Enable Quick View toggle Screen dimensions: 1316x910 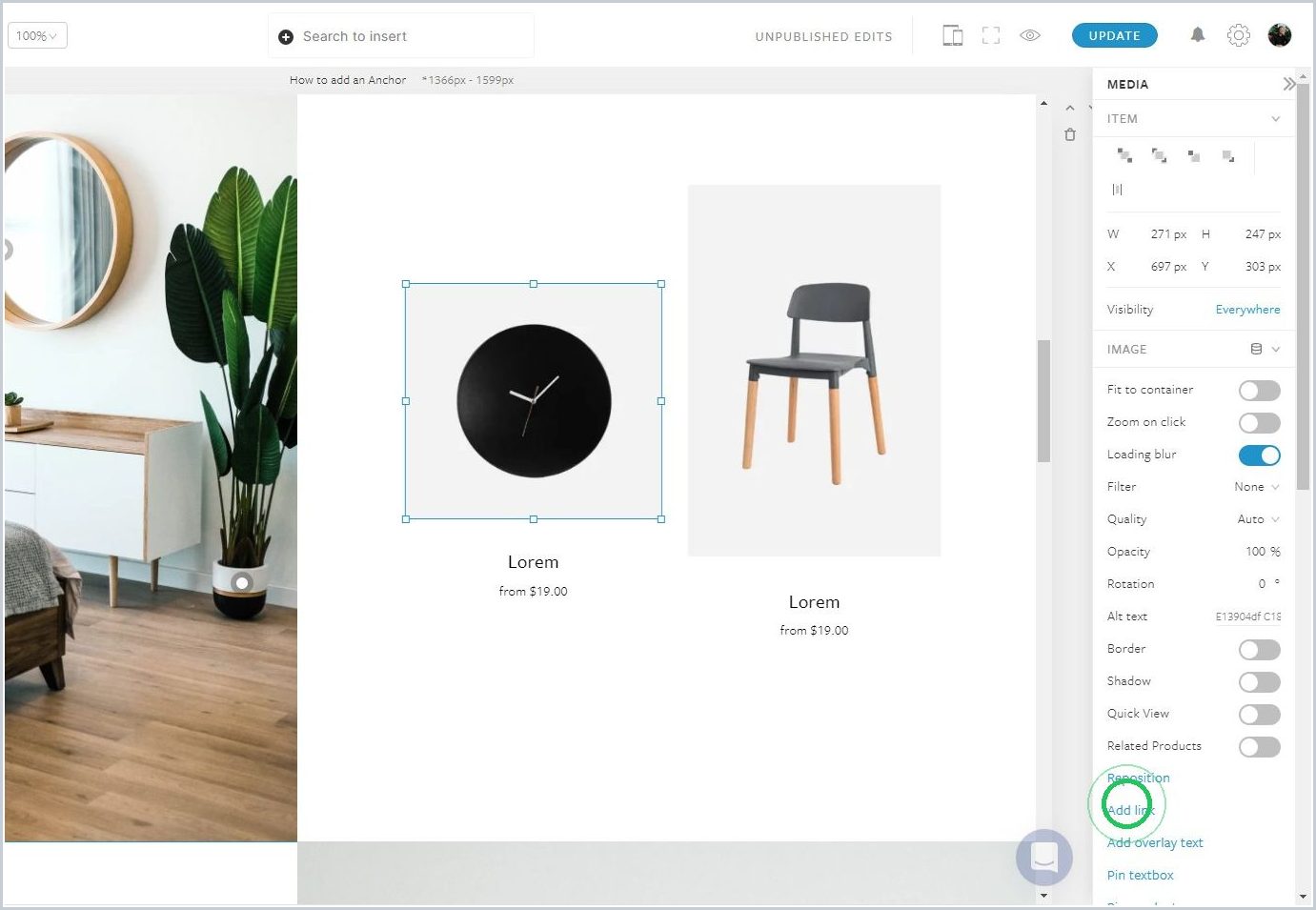pos(1259,715)
